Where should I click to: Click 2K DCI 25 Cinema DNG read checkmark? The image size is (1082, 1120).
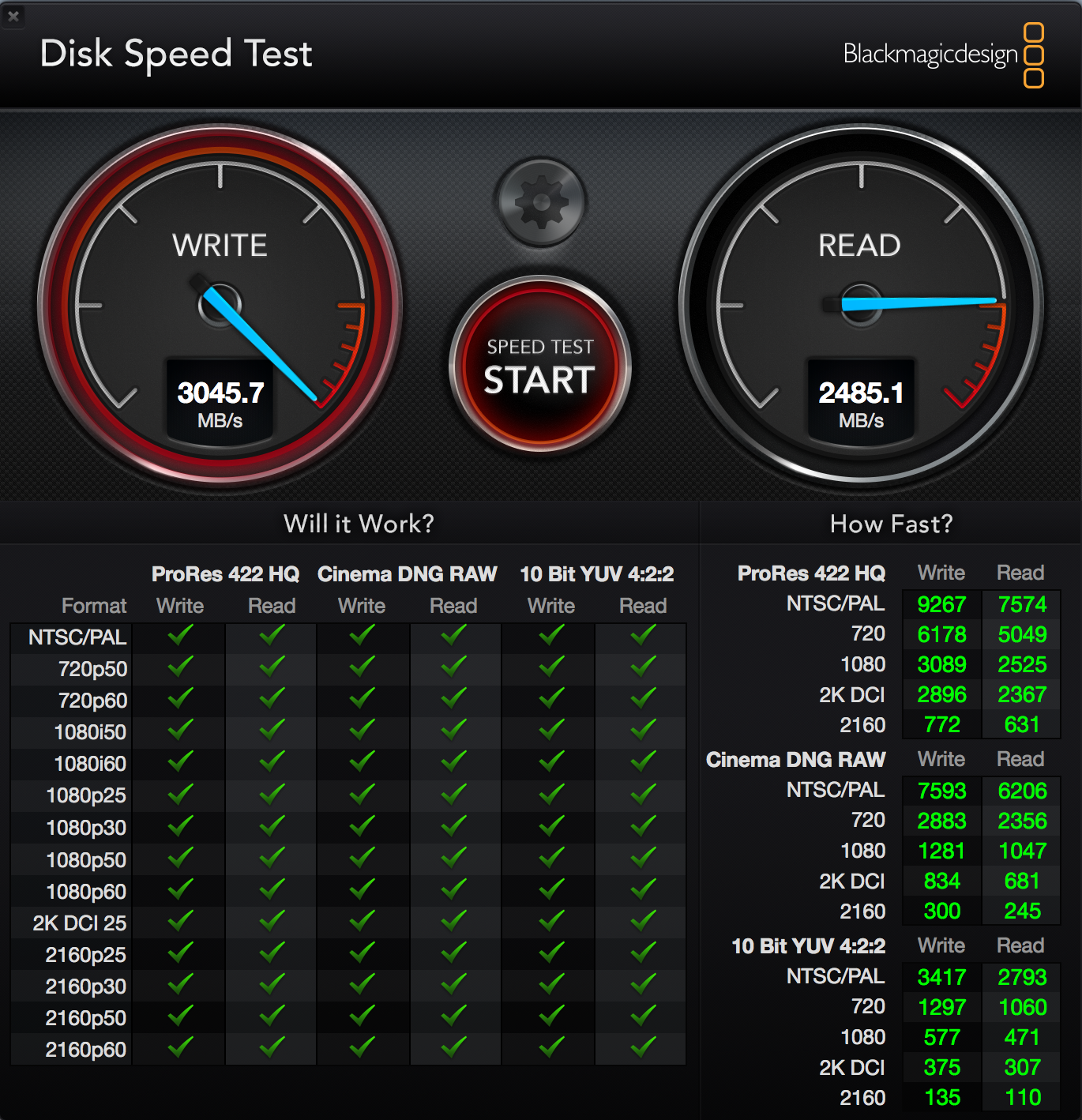tap(453, 921)
